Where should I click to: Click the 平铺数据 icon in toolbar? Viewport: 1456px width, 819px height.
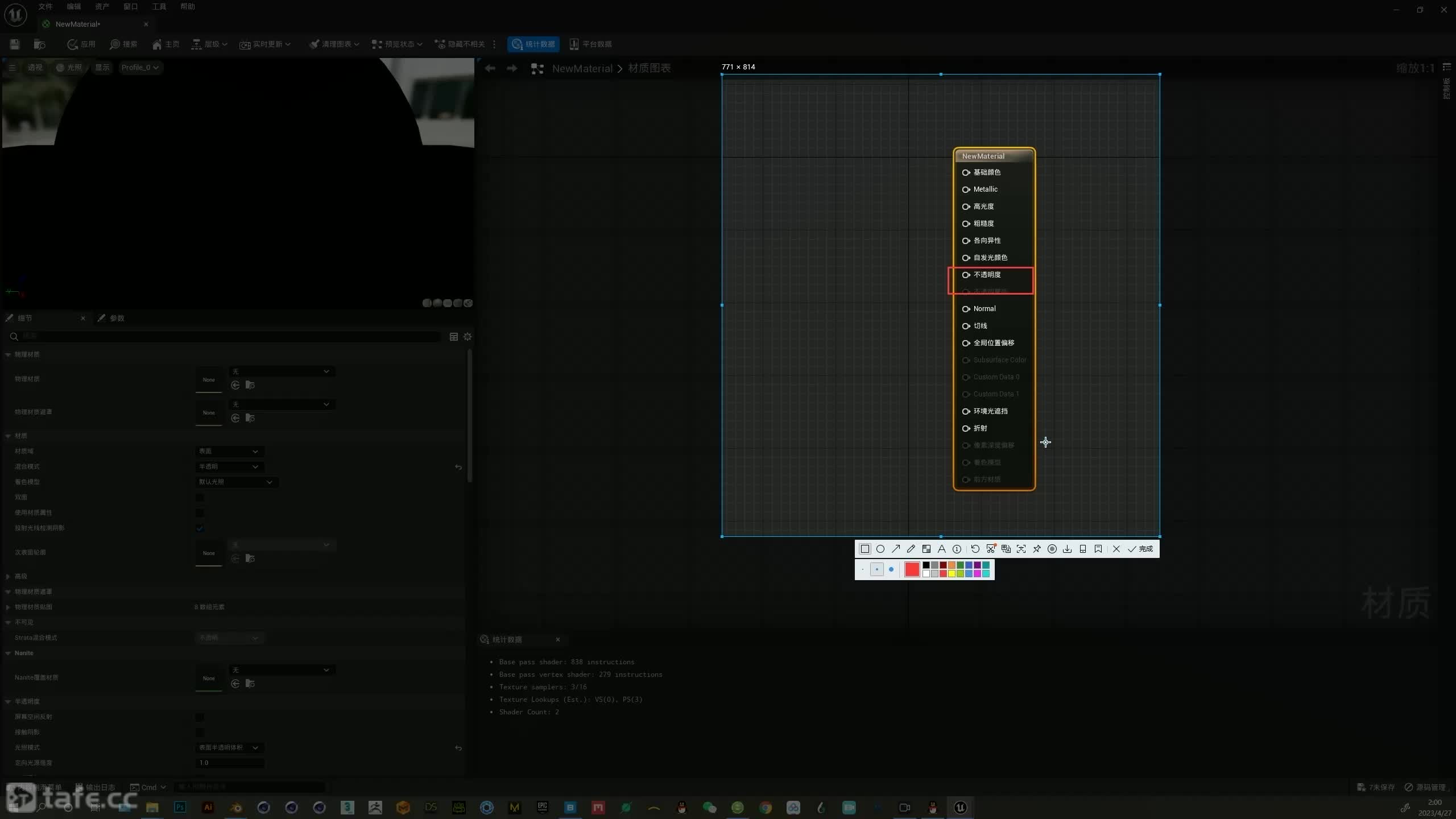coord(590,44)
